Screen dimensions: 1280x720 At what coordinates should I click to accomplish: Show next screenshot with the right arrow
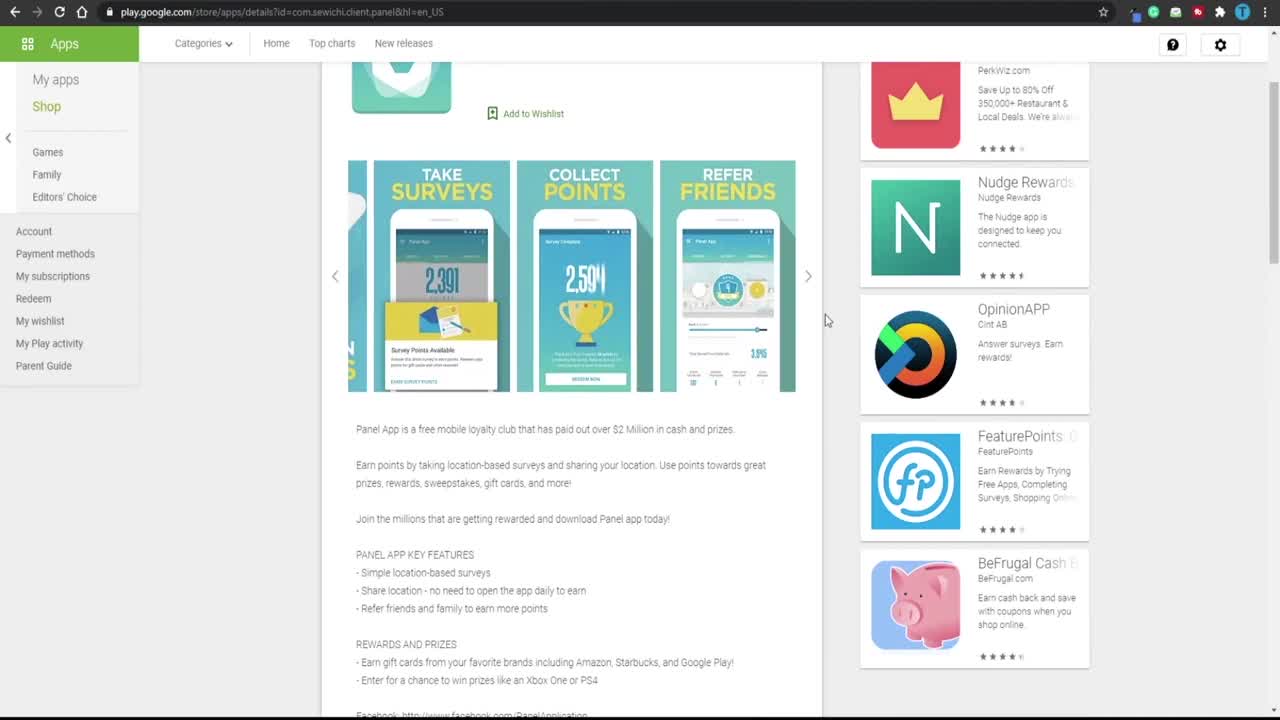tap(808, 276)
